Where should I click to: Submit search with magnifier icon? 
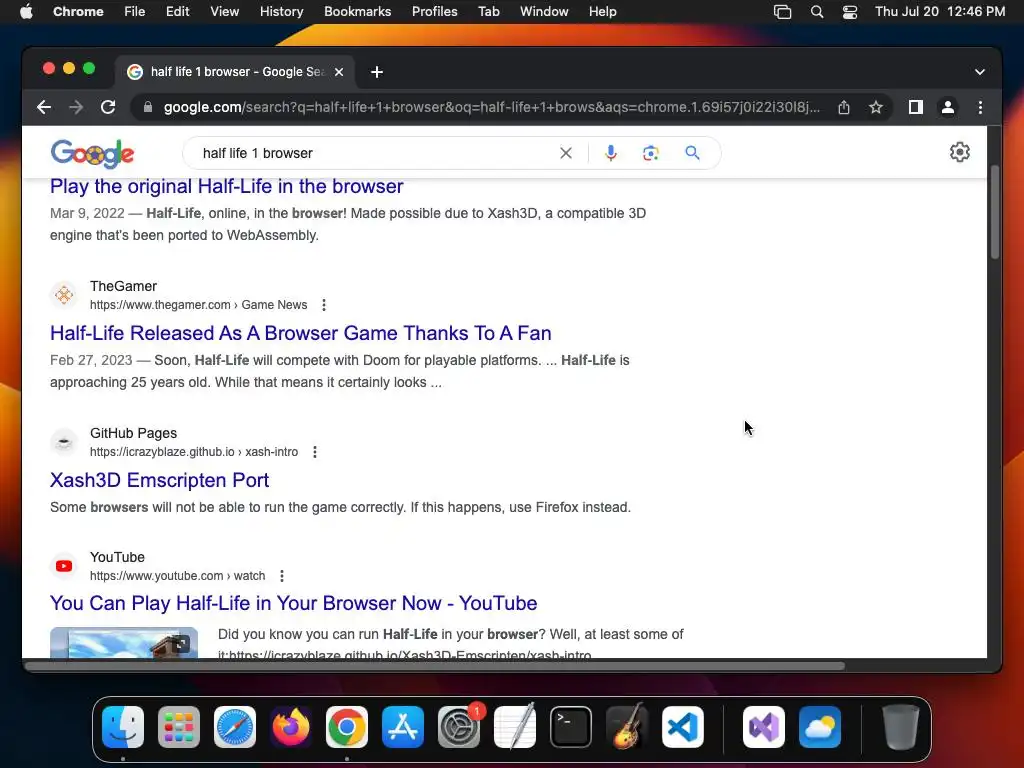click(692, 153)
